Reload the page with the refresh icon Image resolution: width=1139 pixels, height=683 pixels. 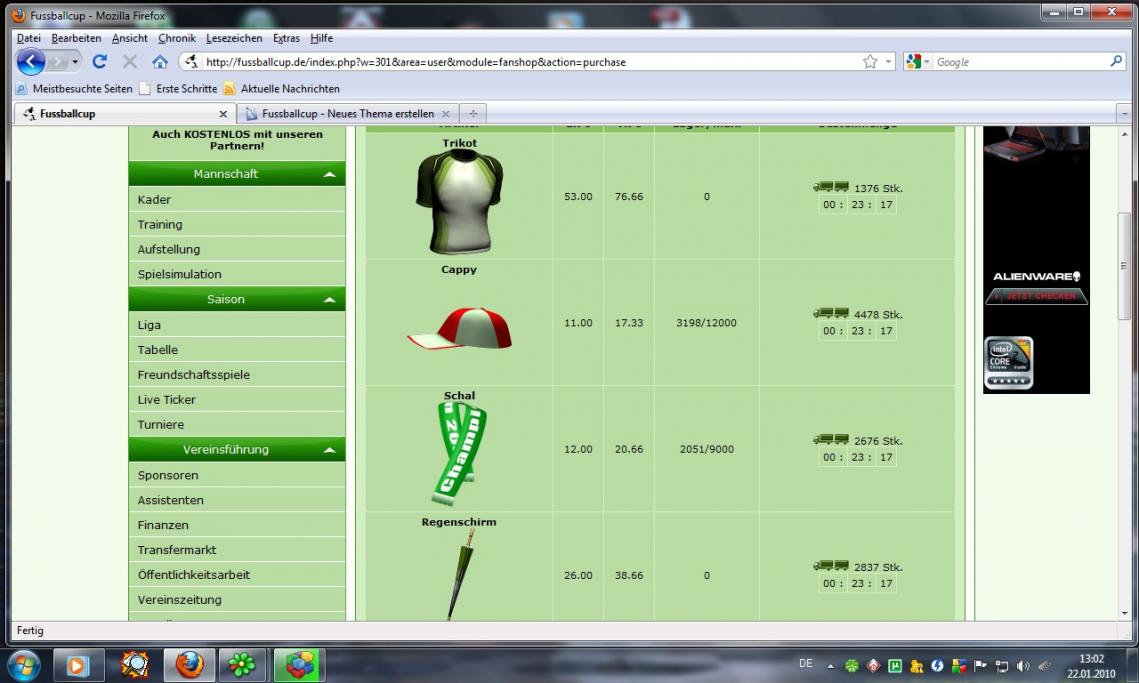[99, 62]
